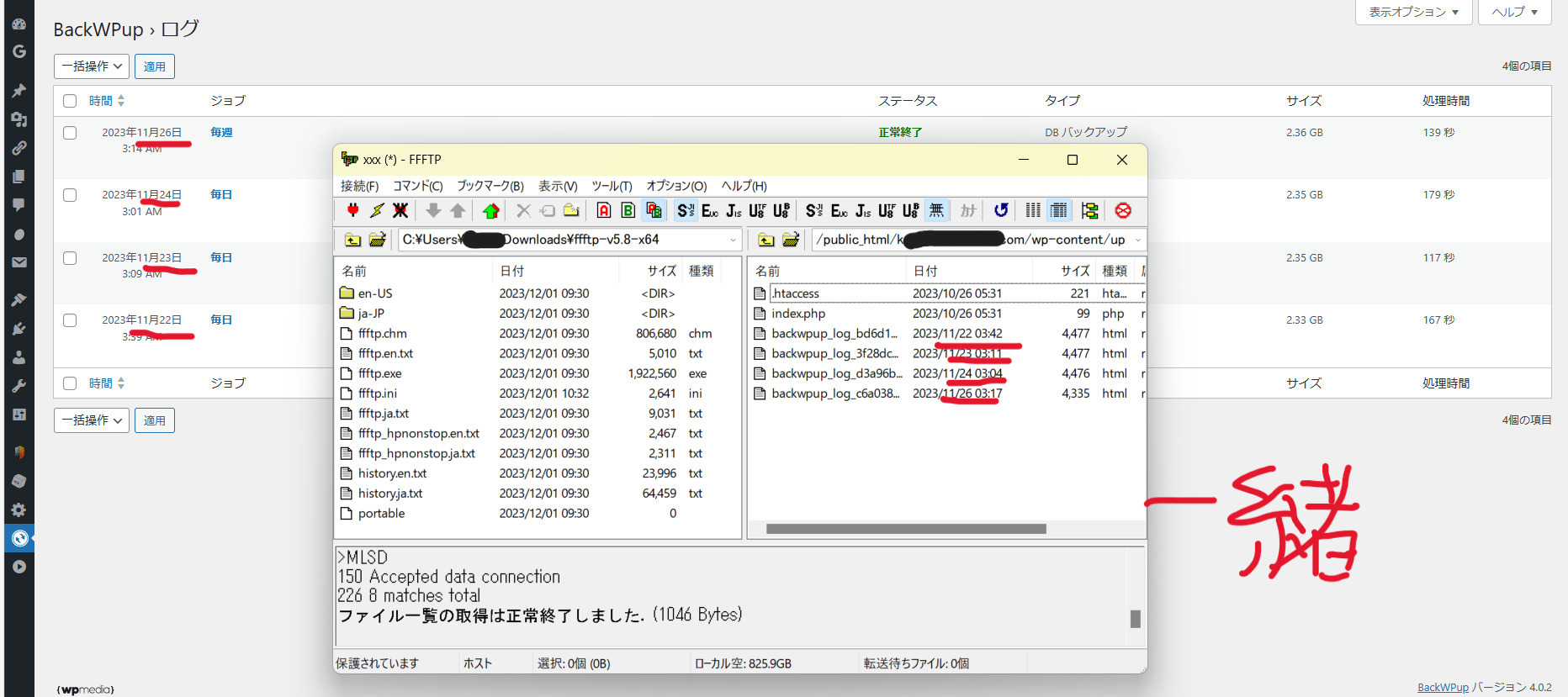Click the create folder icon in FFFTP toolbar
This screenshot has height=697, width=1568.
coord(571,210)
